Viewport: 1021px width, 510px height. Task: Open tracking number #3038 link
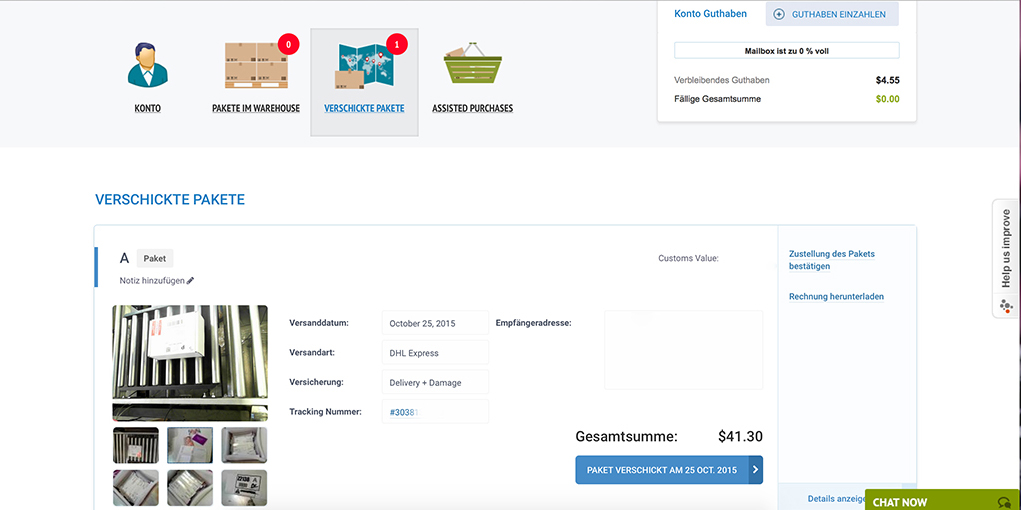pos(402,412)
